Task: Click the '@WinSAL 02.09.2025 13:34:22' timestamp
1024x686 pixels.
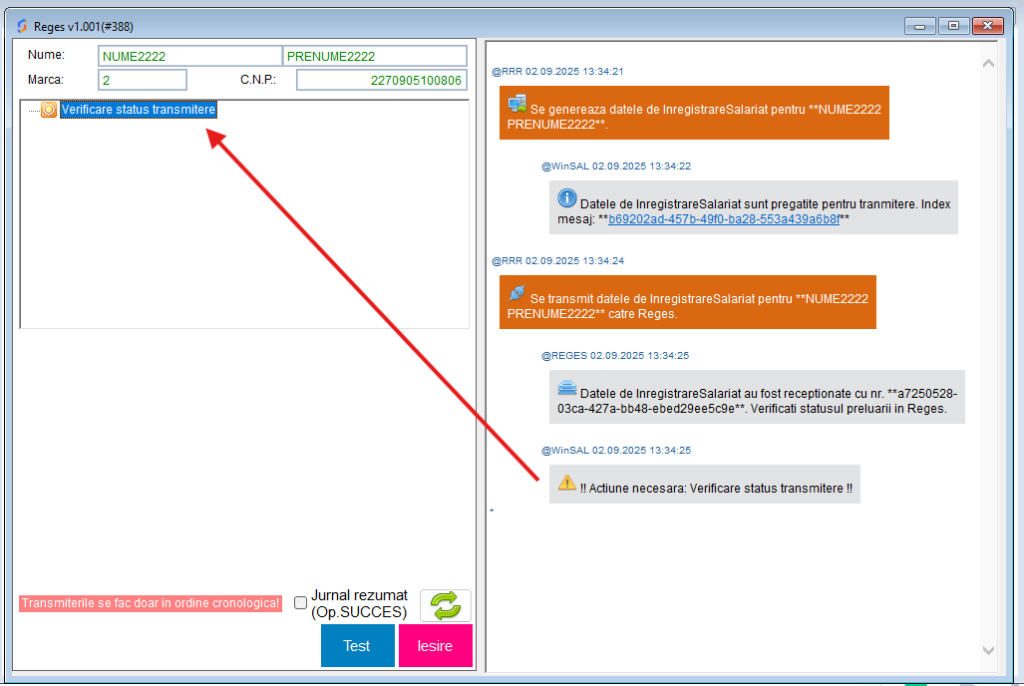Action: pos(616,166)
